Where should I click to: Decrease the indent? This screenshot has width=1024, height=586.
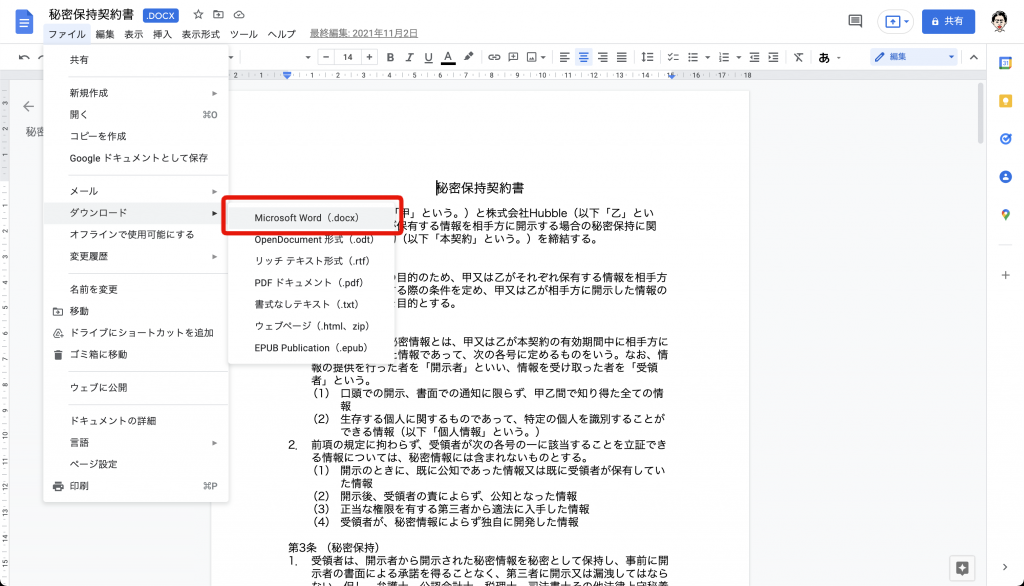pos(754,57)
